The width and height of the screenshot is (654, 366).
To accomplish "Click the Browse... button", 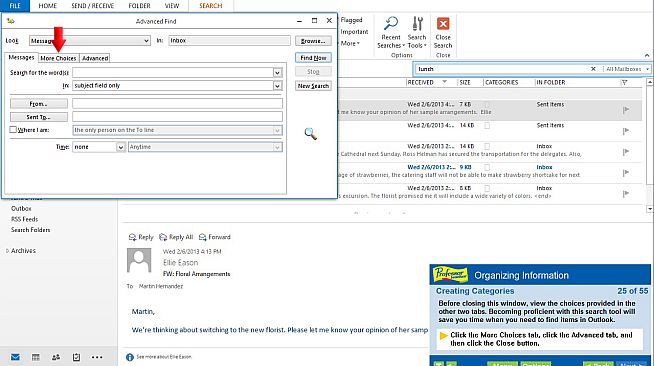I will [x=313, y=41].
